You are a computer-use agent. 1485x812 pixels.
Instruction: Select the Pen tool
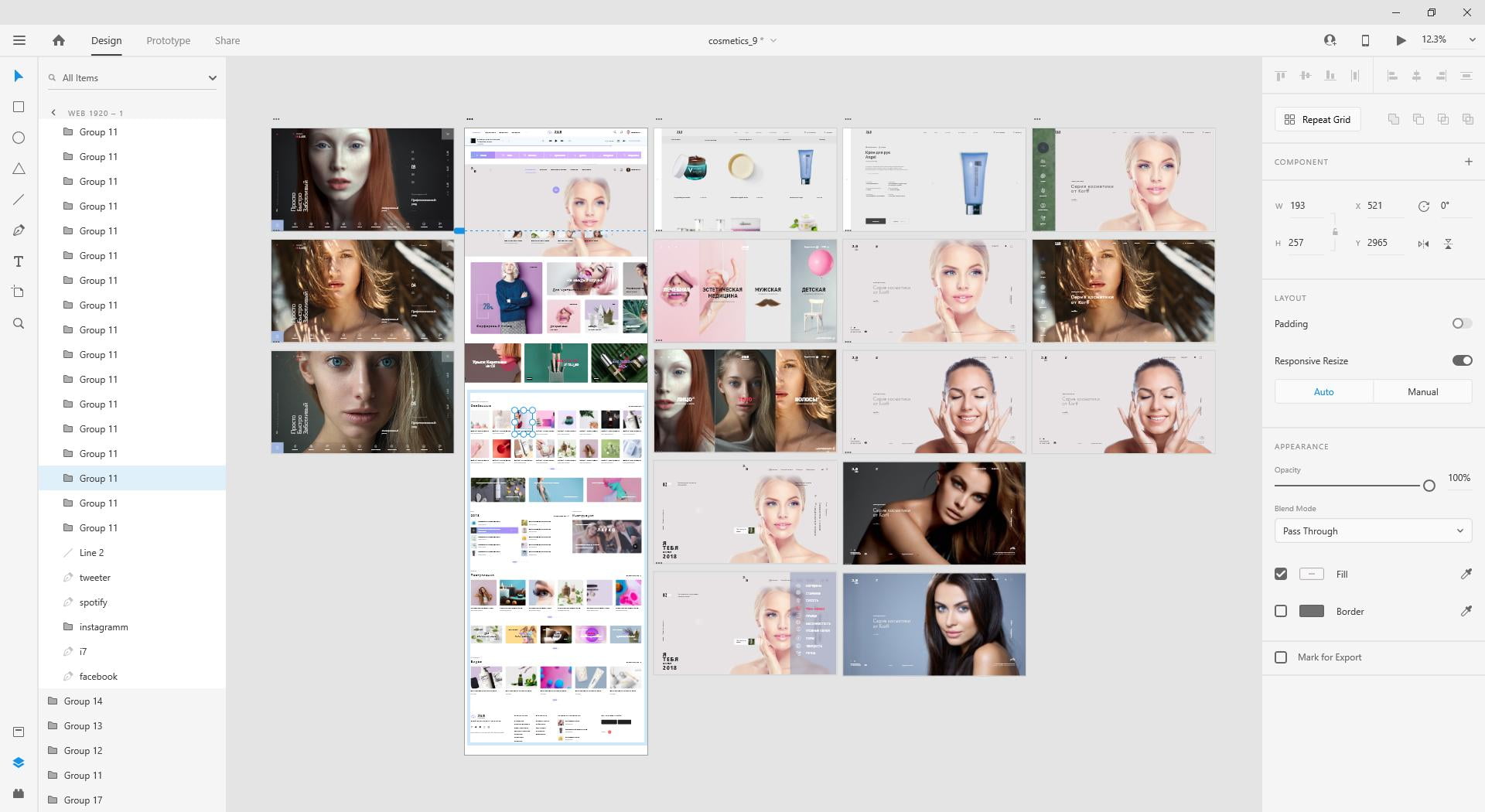(19, 230)
